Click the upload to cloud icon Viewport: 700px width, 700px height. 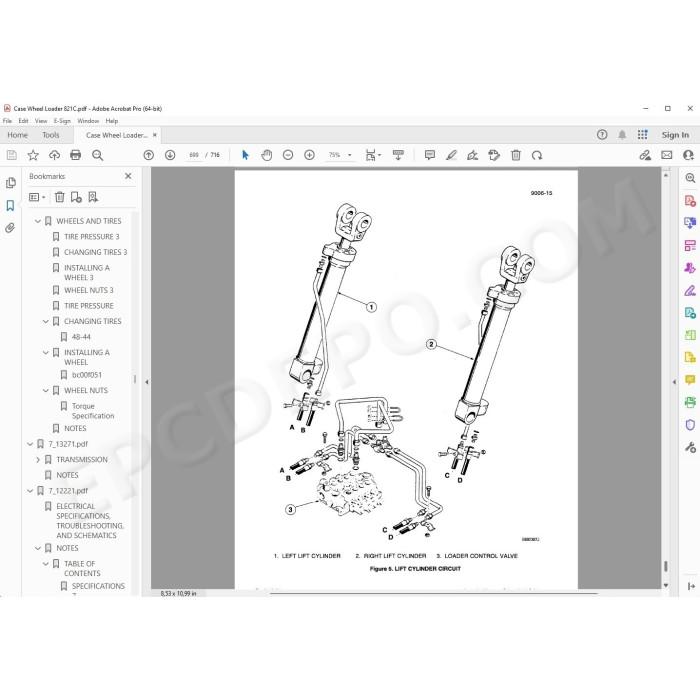pos(54,155)
